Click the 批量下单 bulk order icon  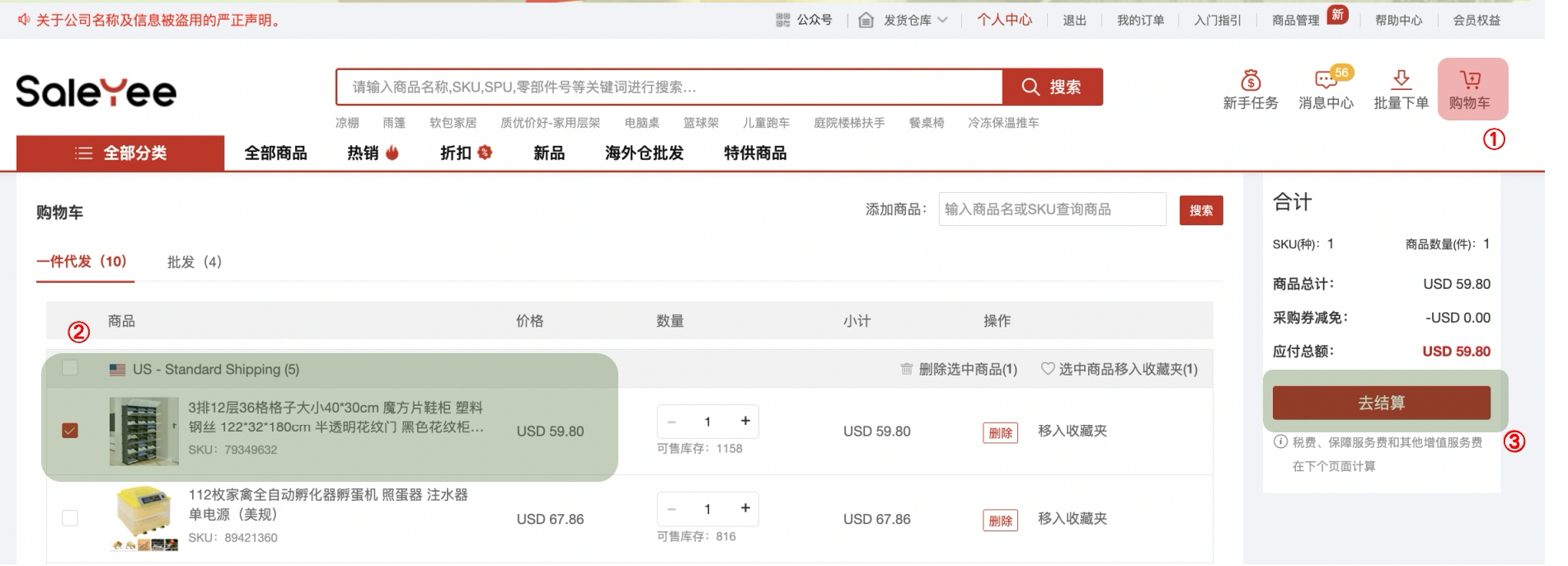[1401, 80]
